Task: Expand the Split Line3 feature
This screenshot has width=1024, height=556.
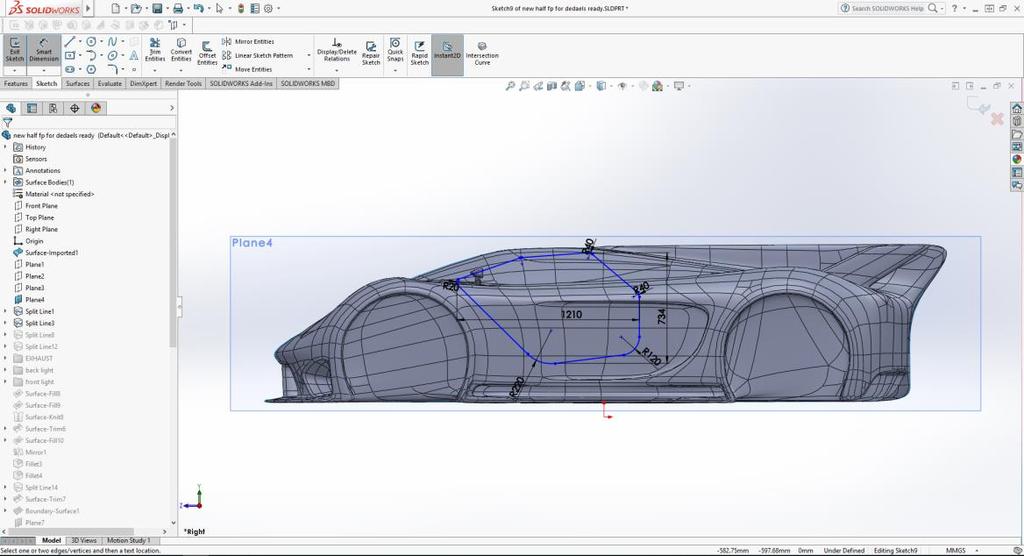Action: click(x=6, y=323)
